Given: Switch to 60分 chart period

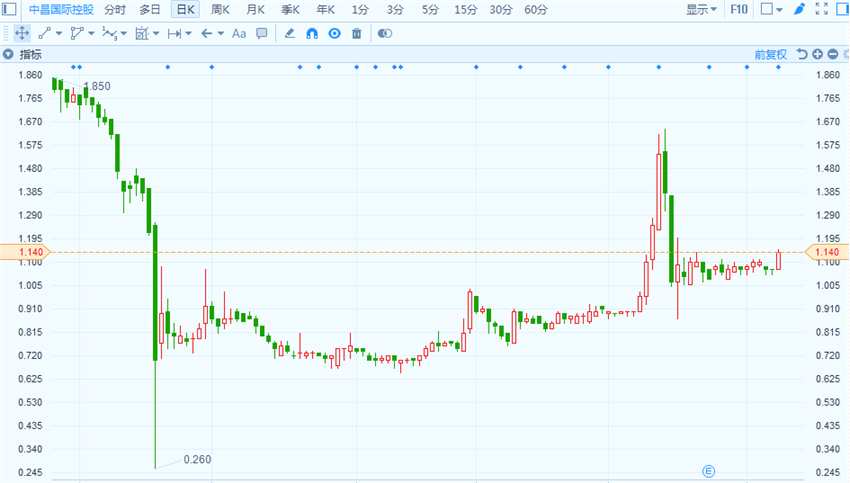Looking at the screenshot, I should (536, 10).
